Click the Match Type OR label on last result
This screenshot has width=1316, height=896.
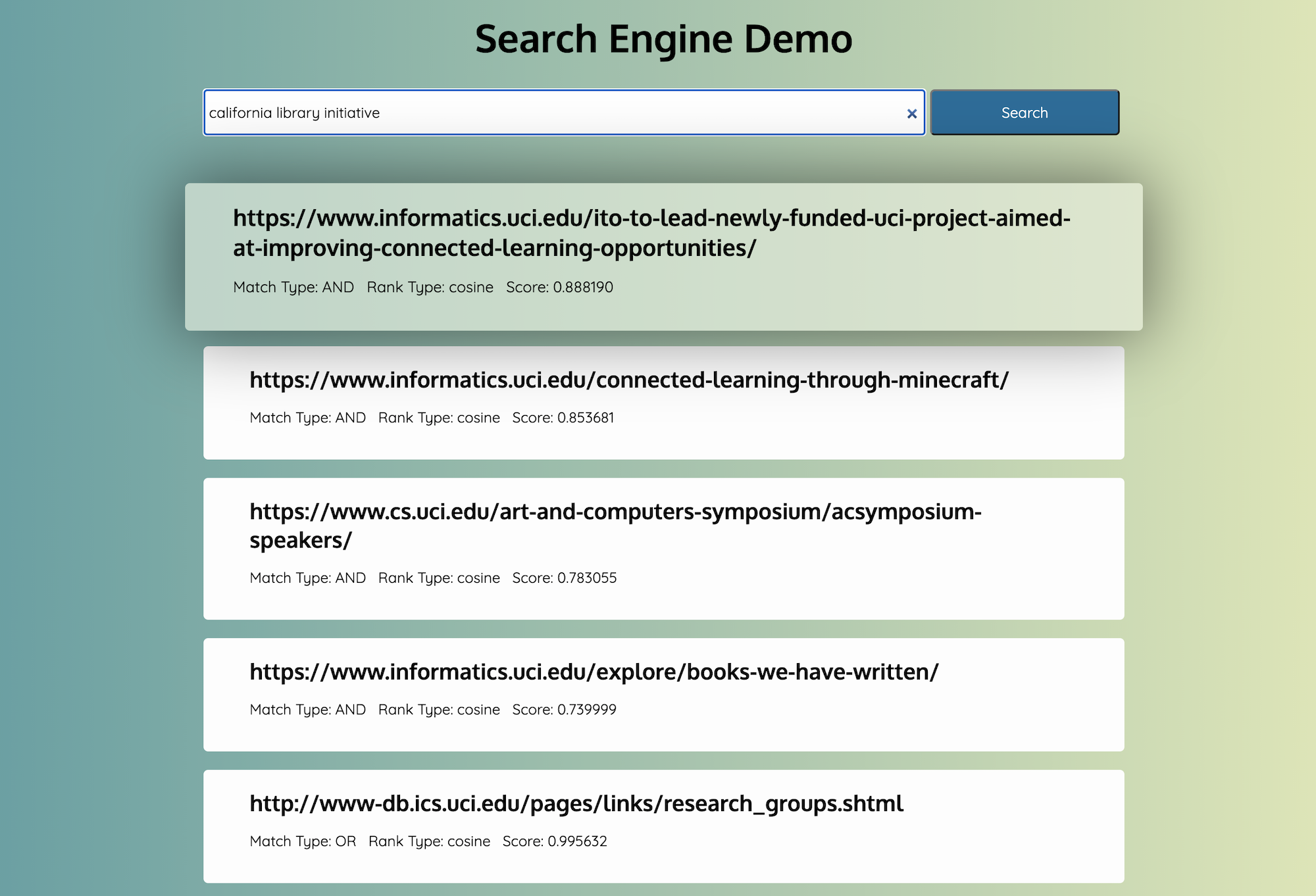(x=303, y=841)
